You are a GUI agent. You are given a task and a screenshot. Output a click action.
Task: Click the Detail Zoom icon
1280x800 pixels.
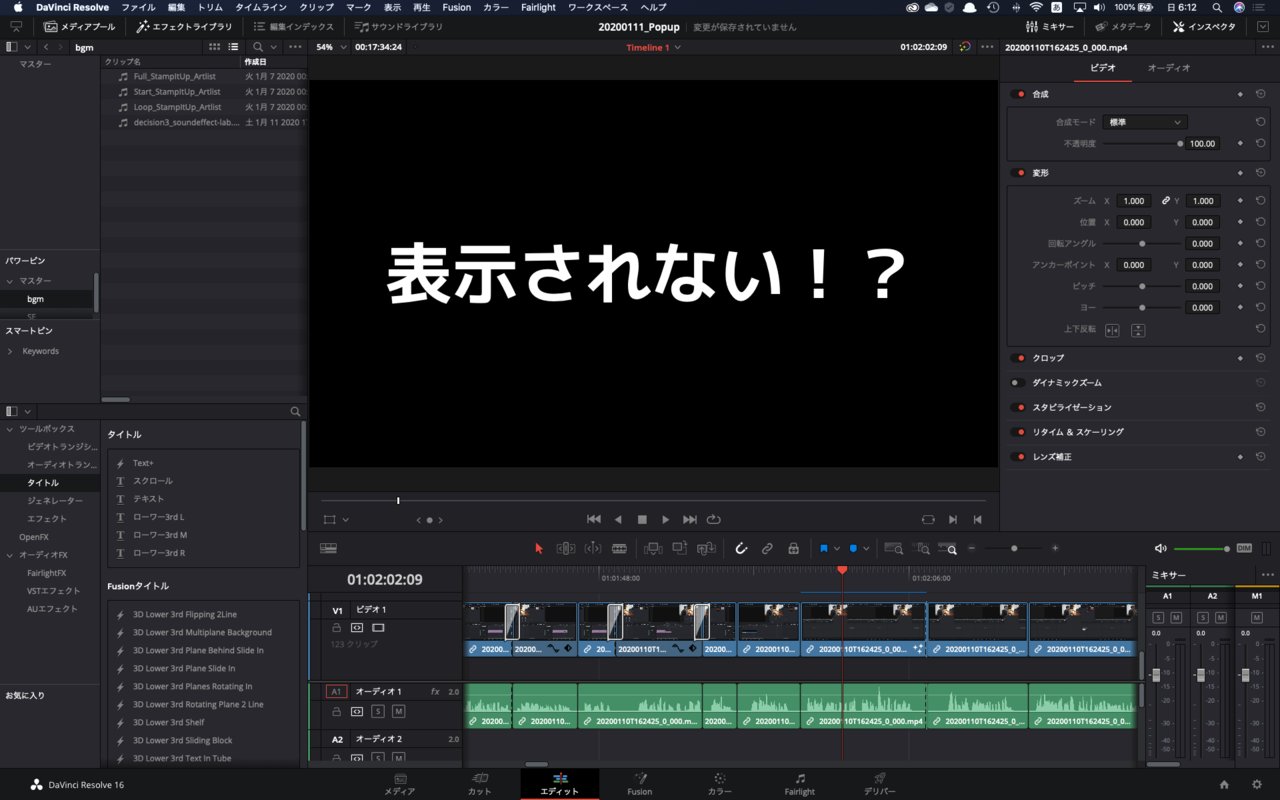coord(921,548)
